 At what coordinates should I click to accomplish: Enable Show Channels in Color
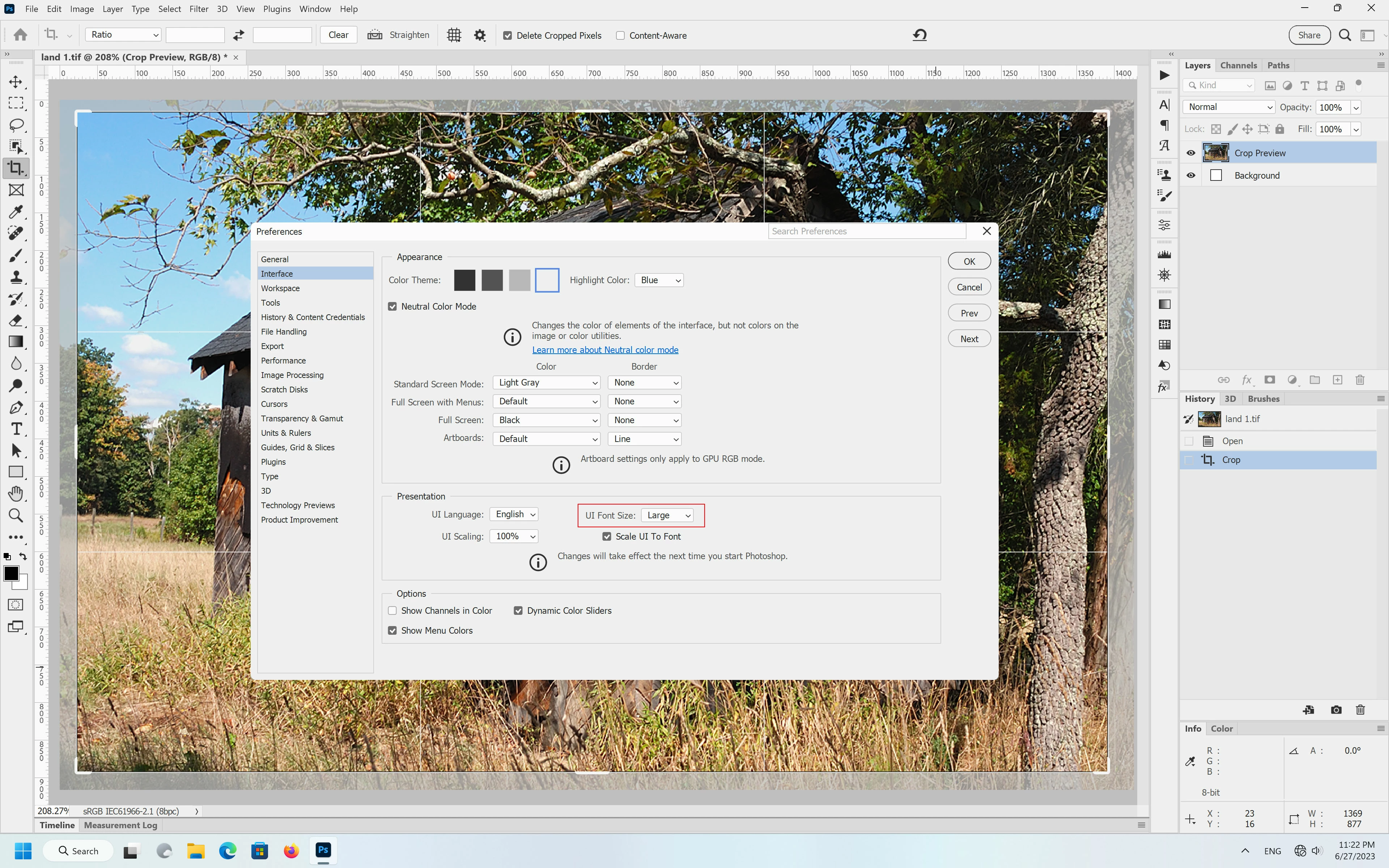[x=392, y=611]
